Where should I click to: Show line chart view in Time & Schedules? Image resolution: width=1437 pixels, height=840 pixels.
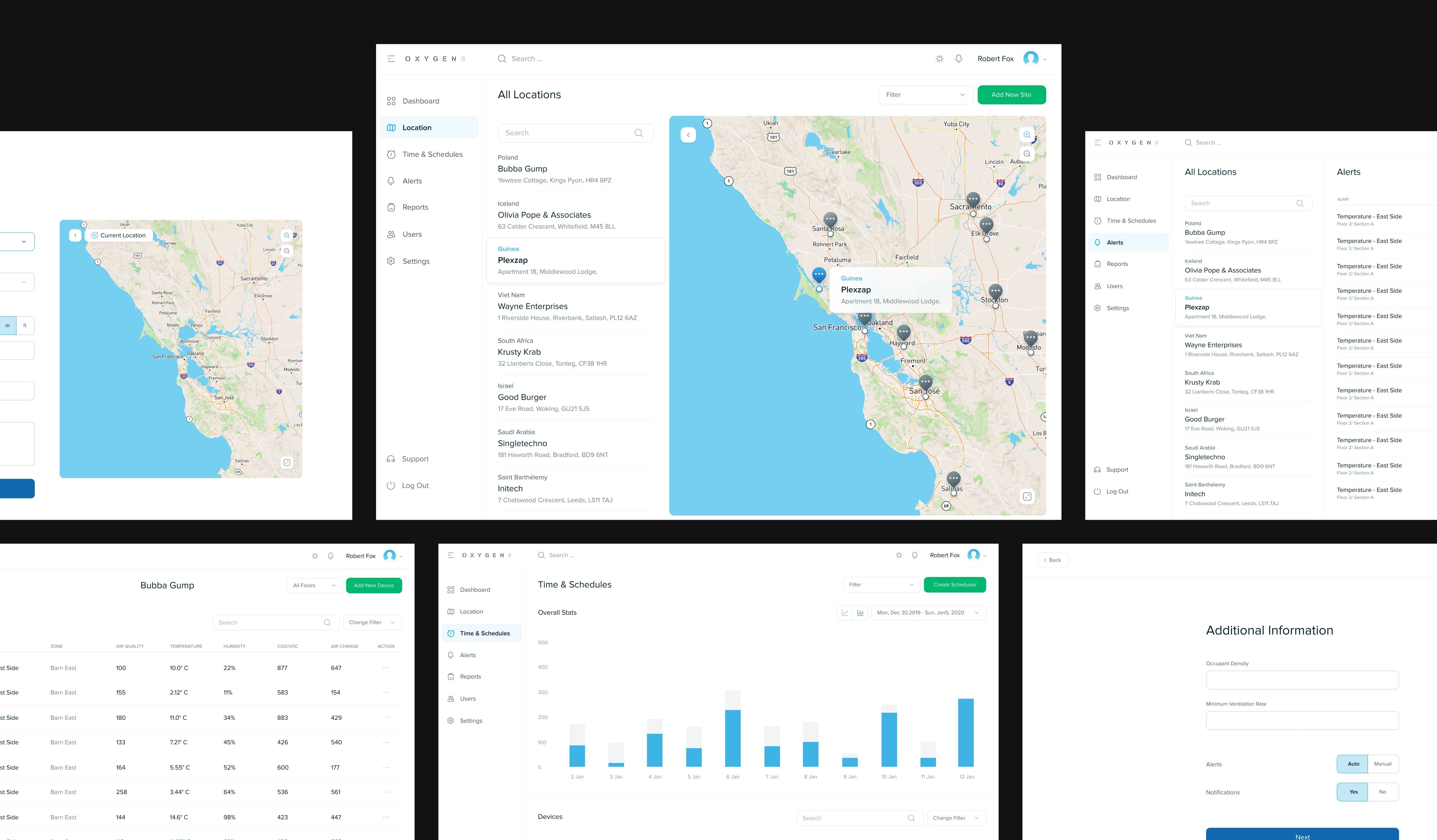click(x=845, y=613)
